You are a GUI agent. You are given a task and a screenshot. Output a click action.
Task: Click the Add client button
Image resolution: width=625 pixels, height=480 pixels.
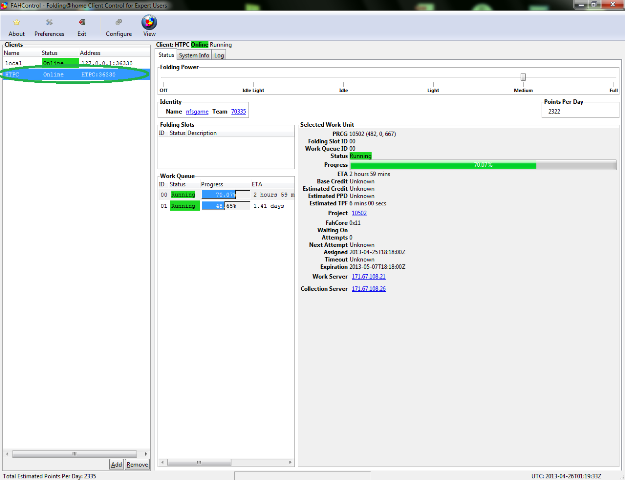click(116, 464)
